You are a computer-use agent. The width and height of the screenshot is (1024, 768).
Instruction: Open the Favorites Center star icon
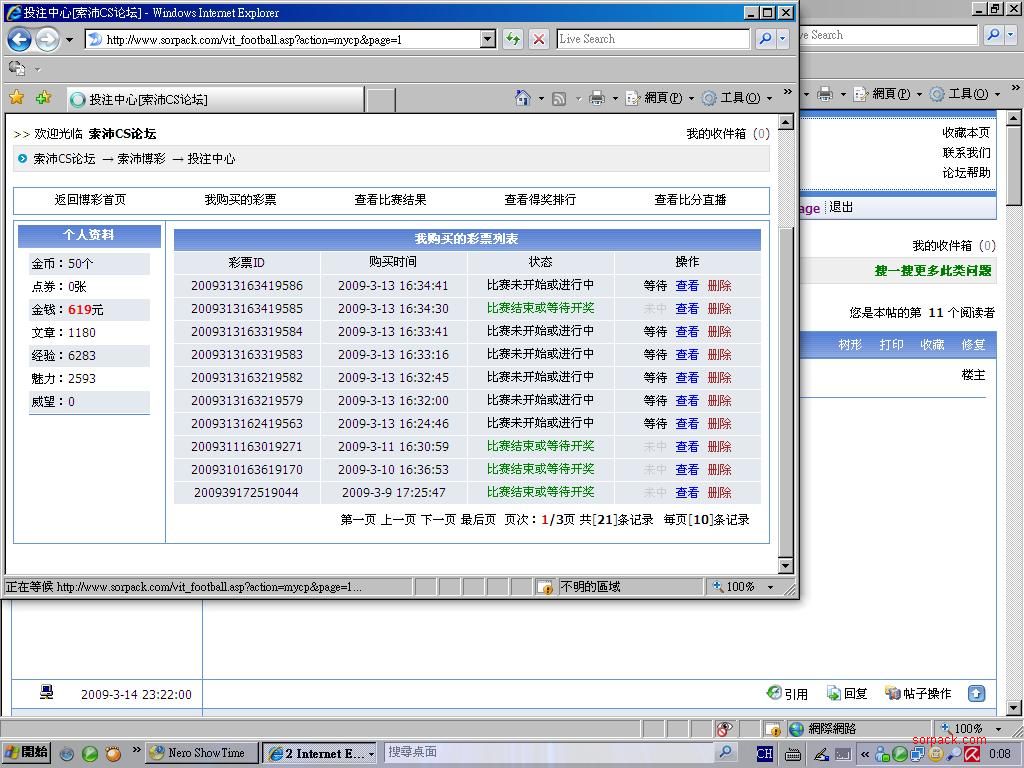16,98
